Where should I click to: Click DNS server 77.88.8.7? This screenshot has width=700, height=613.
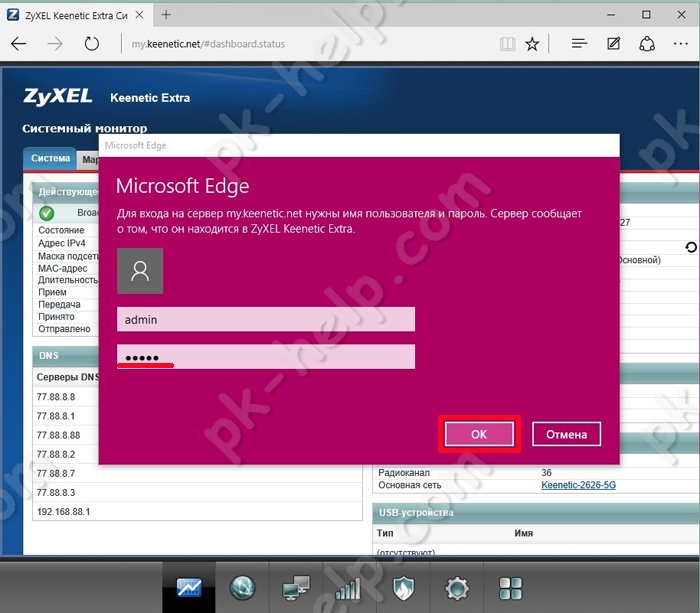[56, 473]
